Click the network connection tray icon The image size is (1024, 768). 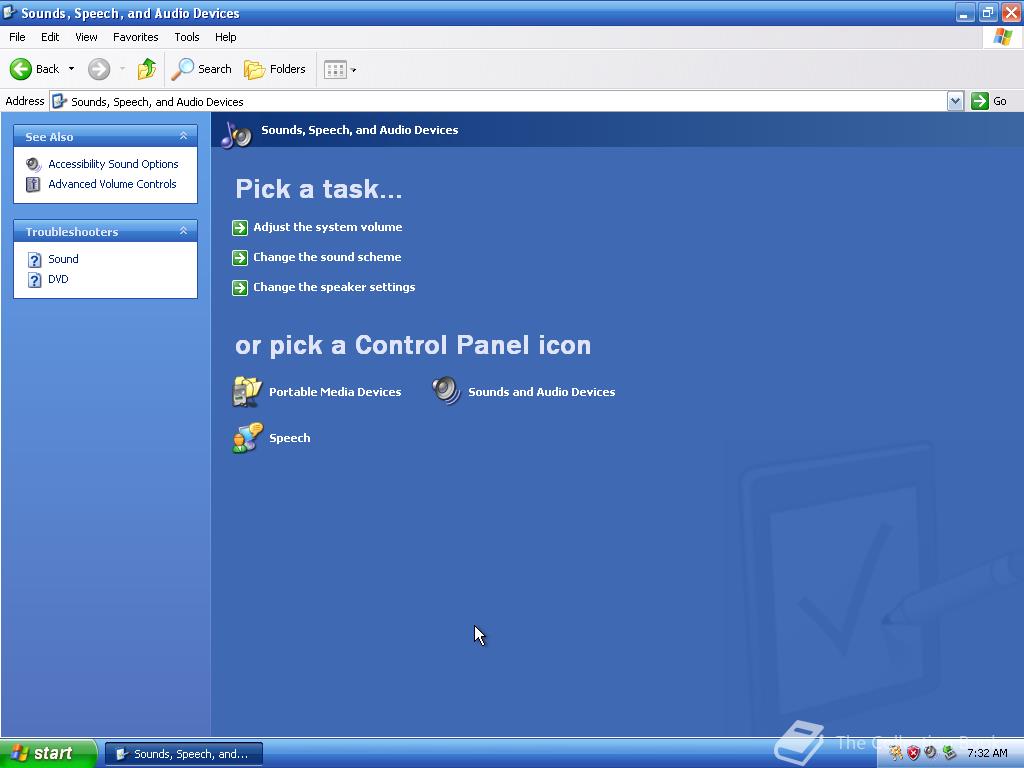tap(949, 753)
